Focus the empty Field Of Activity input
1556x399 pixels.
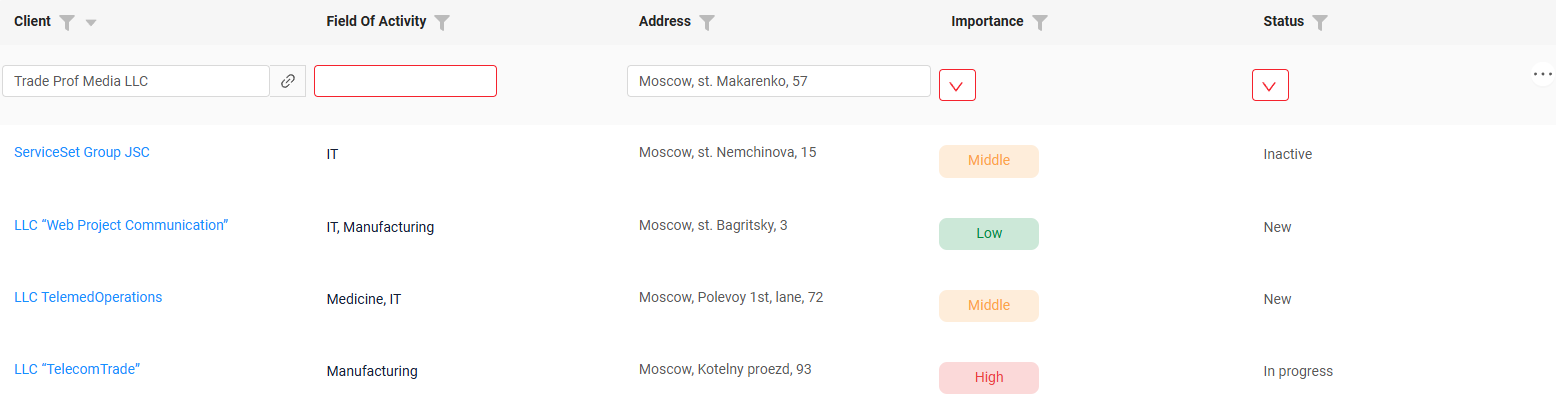pyautogui.click(x=405, y=81)
